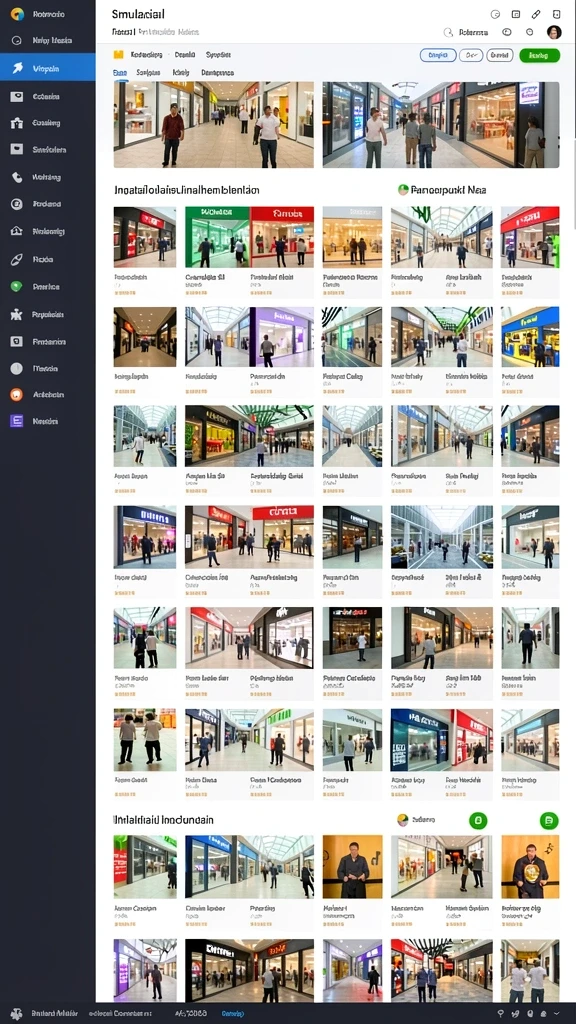The height and width of the screenshot is (1024, 576).
Task: Open the large left mall banner image
Action: 214,125
